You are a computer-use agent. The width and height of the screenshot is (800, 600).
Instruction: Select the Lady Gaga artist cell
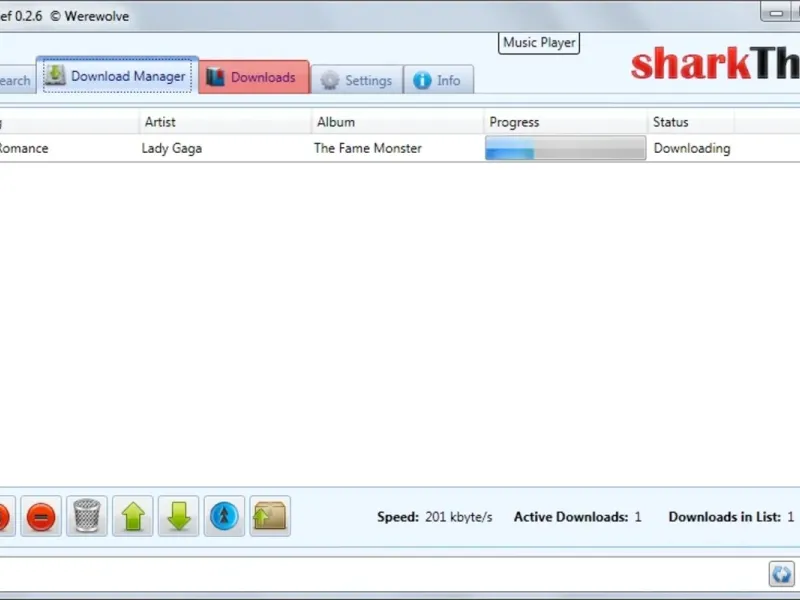(172, 148)
